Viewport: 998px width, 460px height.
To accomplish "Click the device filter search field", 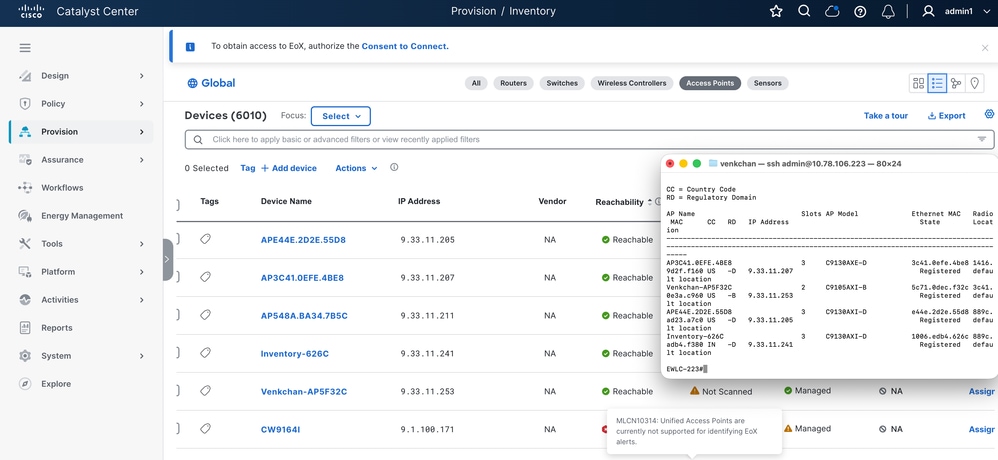I will coord(589,139).
